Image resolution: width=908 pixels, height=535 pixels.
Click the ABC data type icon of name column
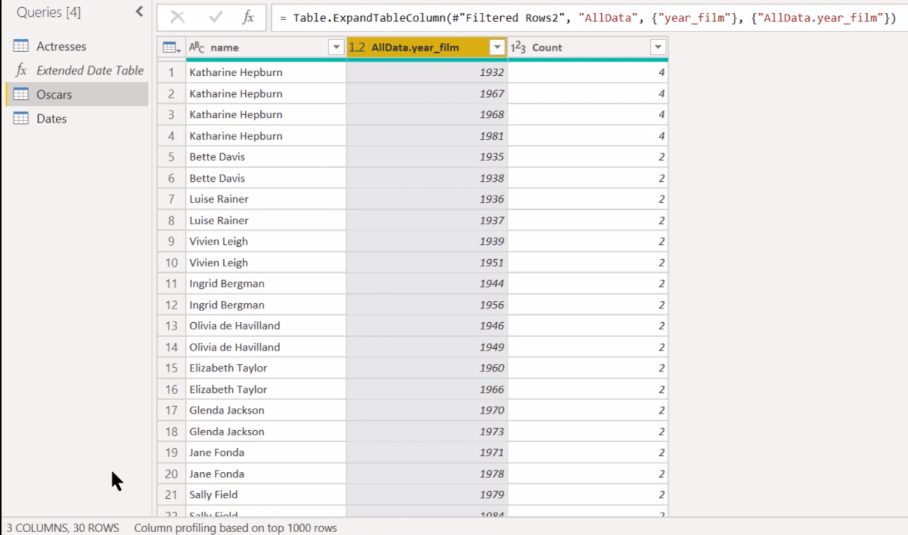coord(197,47)
